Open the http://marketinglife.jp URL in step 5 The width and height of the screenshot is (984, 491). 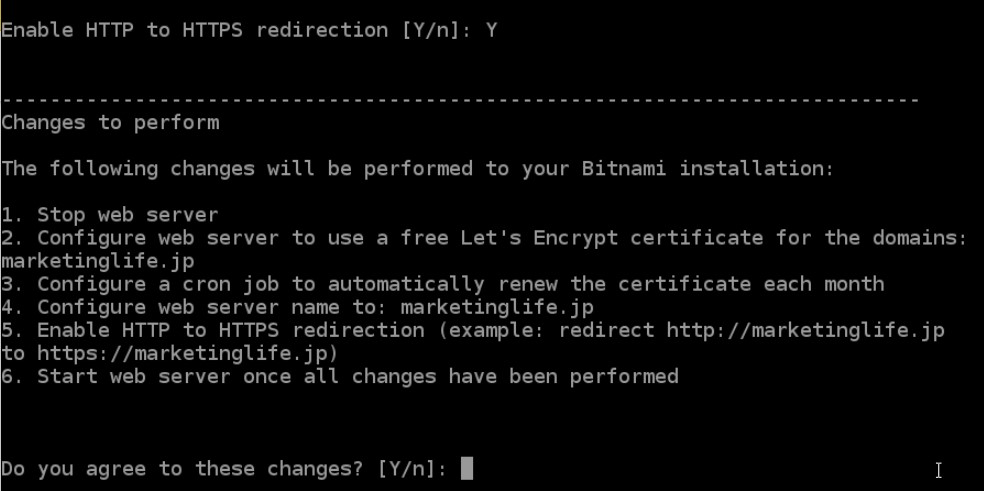805,330
